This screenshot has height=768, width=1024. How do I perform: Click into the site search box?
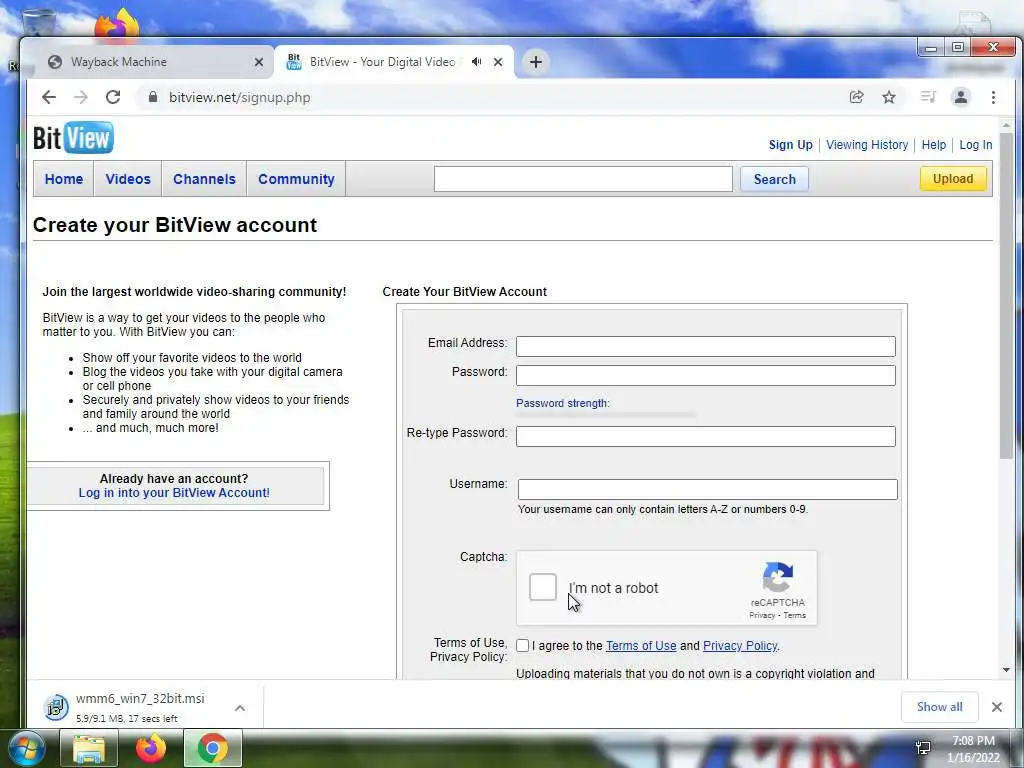(x=583, y=179)
